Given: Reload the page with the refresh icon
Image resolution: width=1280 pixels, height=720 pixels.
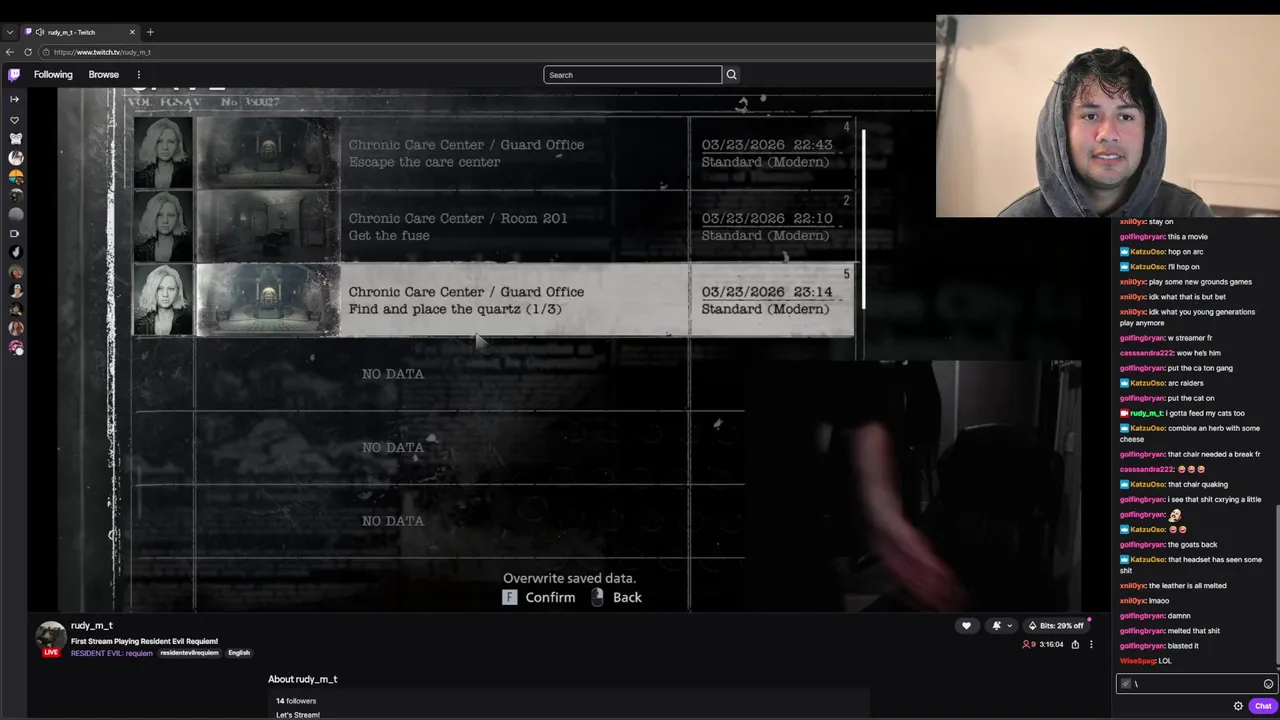Looking at the screenshot, I should pos(28,52).
